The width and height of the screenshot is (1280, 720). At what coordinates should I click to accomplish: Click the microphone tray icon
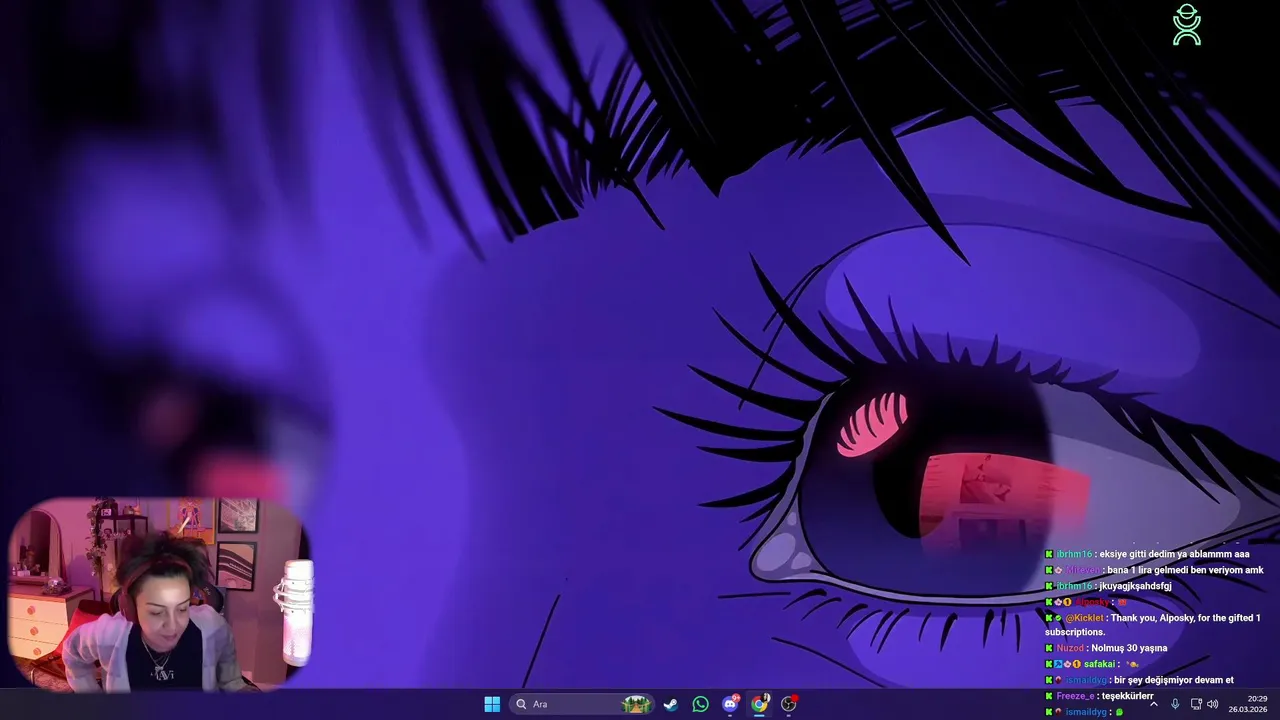pyautogui.click(x=1175, y=704)
